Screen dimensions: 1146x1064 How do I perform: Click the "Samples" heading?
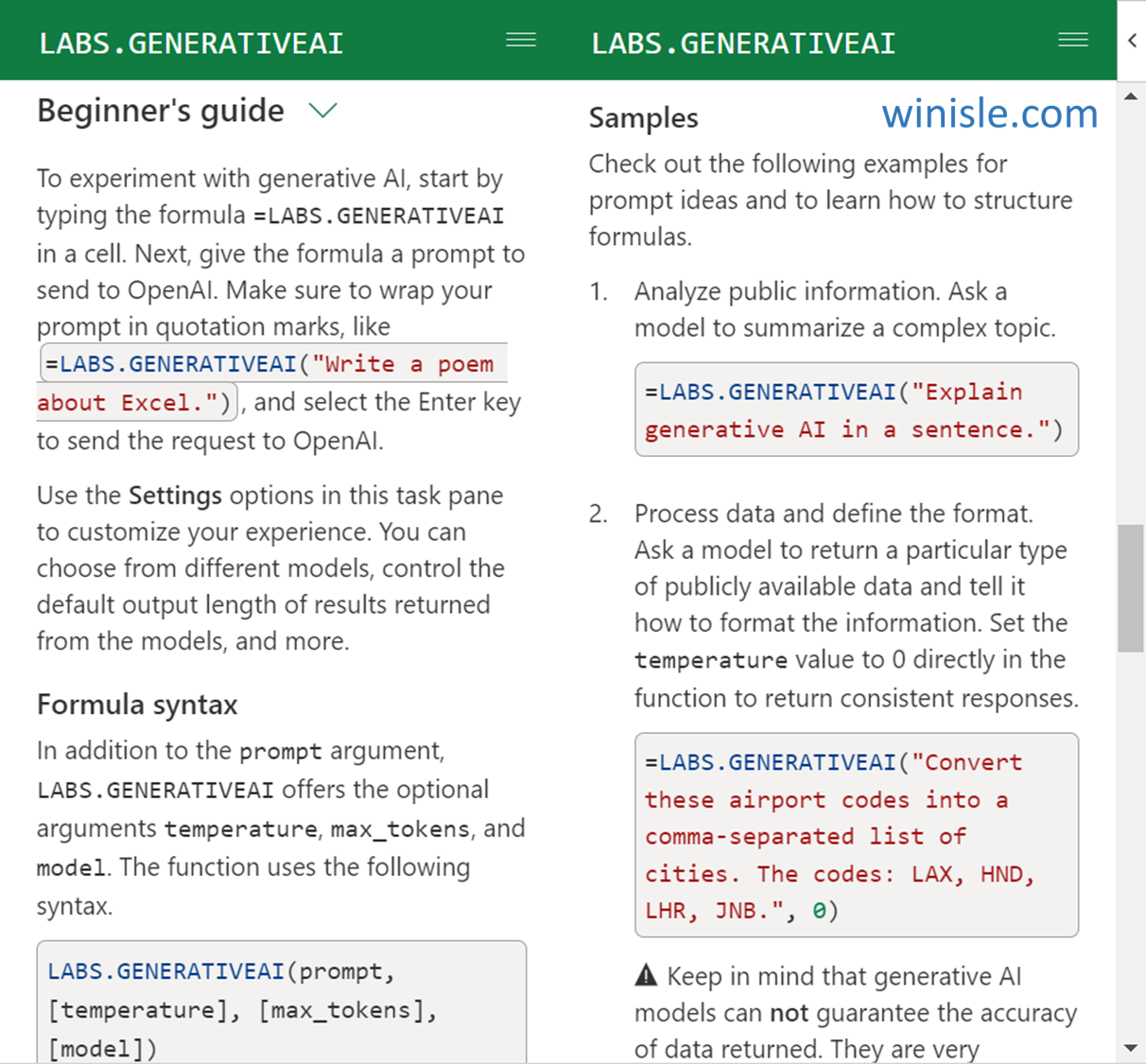(643, 118)
